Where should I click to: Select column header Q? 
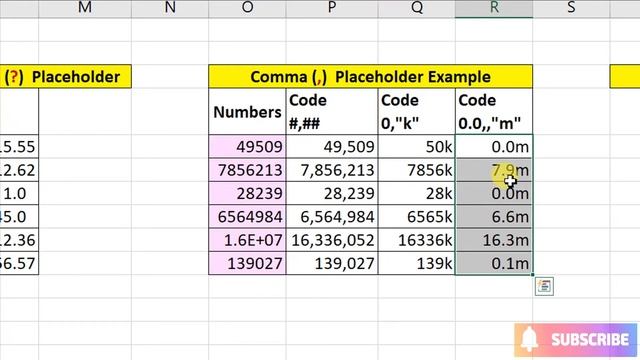[x=417, y=7]
